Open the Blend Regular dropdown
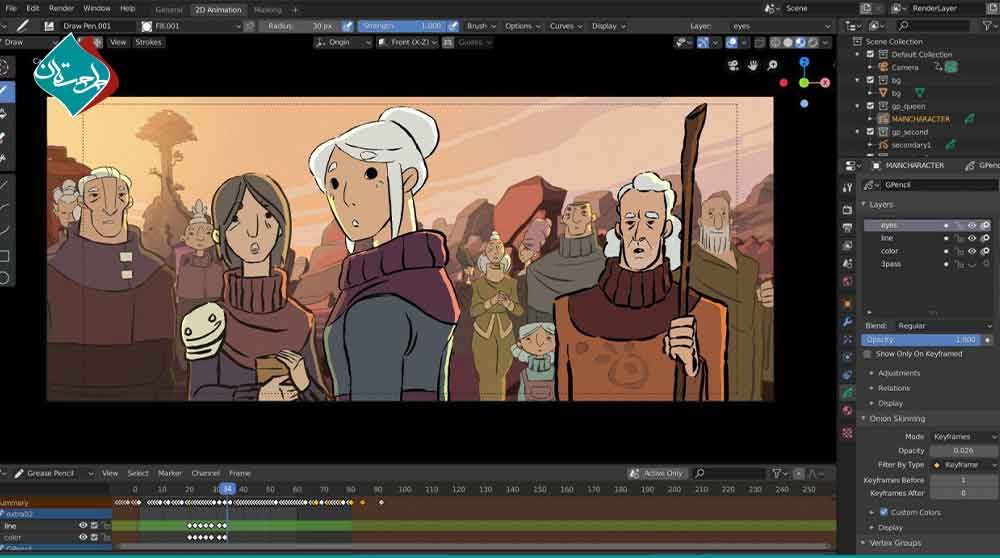Screen dimensions: 1000x558 (x=944, y=326)
